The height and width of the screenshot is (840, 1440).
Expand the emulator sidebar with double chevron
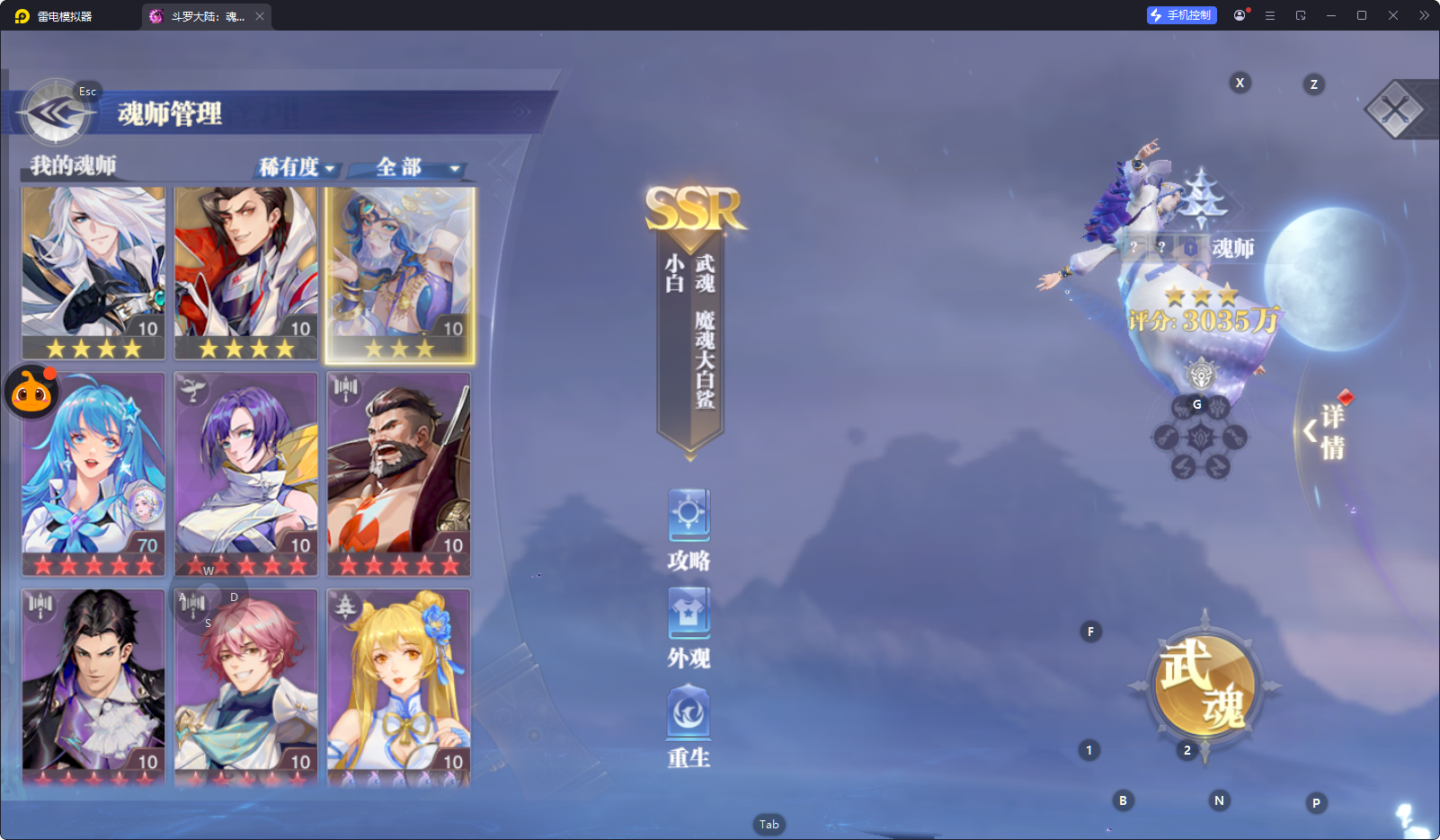[1424, 15]
